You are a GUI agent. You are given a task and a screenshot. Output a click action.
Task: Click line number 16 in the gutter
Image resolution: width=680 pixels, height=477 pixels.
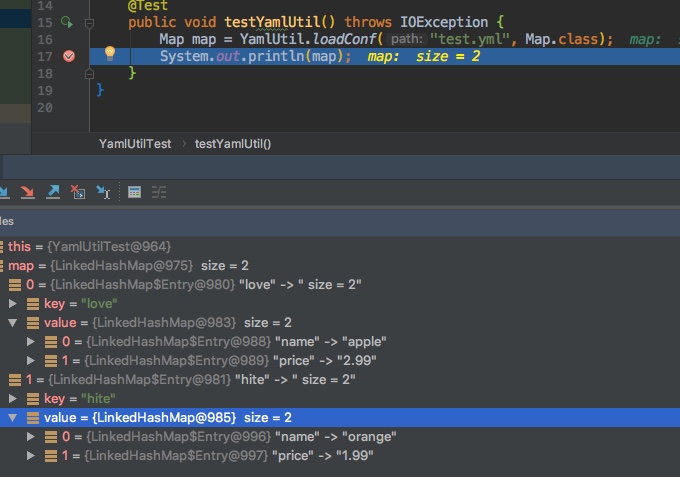pyautogui.click(x=45, y=39)
